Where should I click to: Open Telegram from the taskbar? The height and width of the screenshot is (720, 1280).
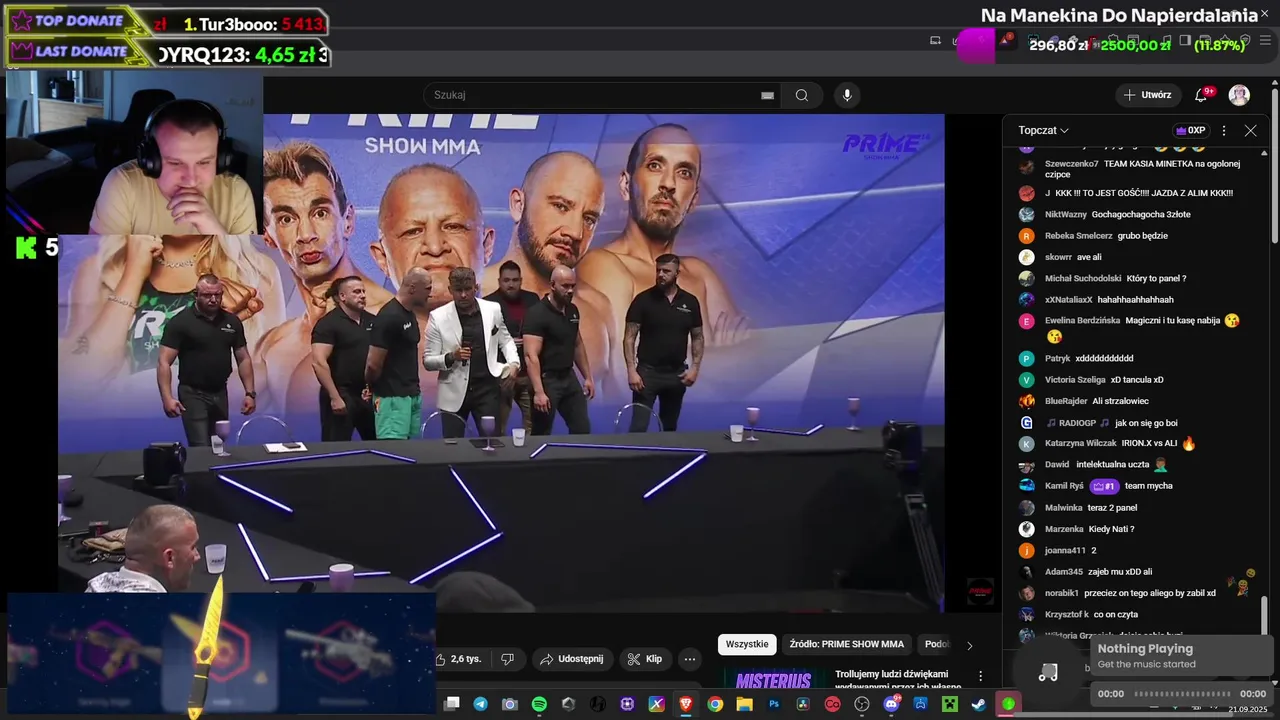point(481,704)
